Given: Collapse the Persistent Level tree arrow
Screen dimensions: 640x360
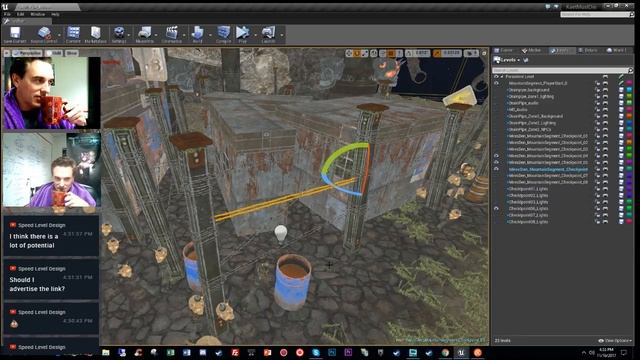Looking at the screenshot, I should 502,77.
